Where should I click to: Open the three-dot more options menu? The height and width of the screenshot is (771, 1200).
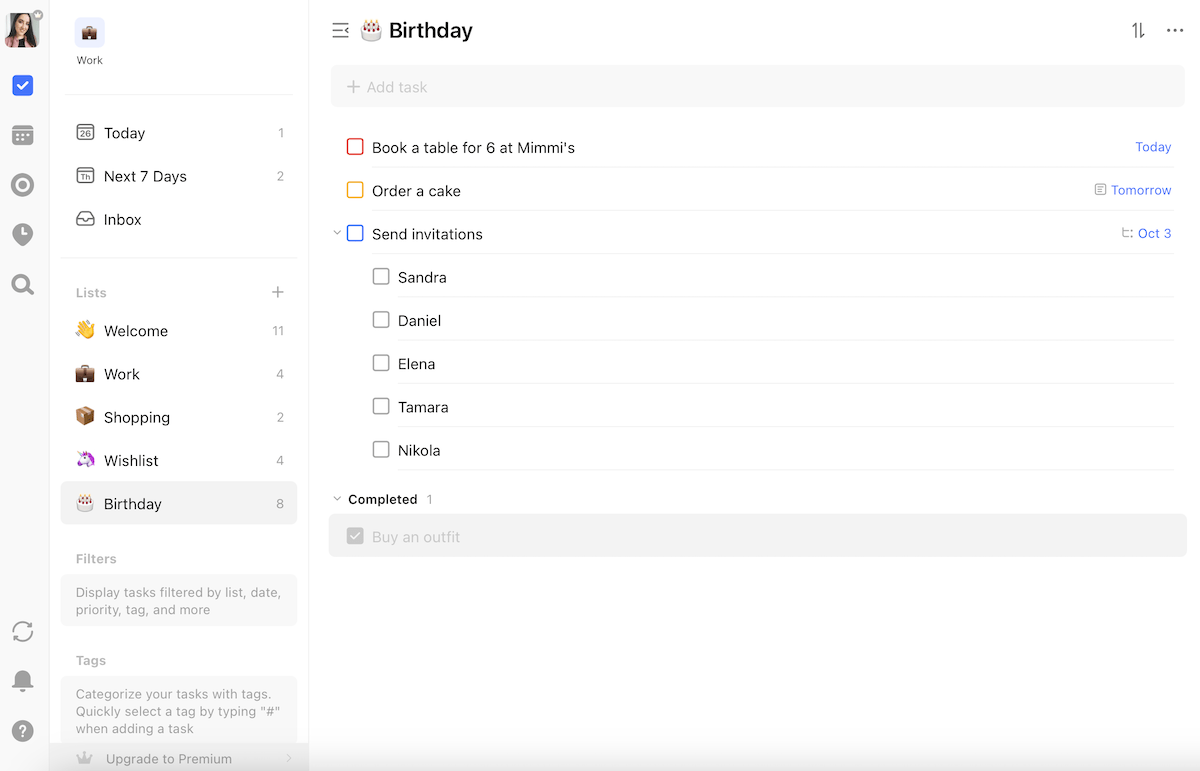(x=1175, y=31)
